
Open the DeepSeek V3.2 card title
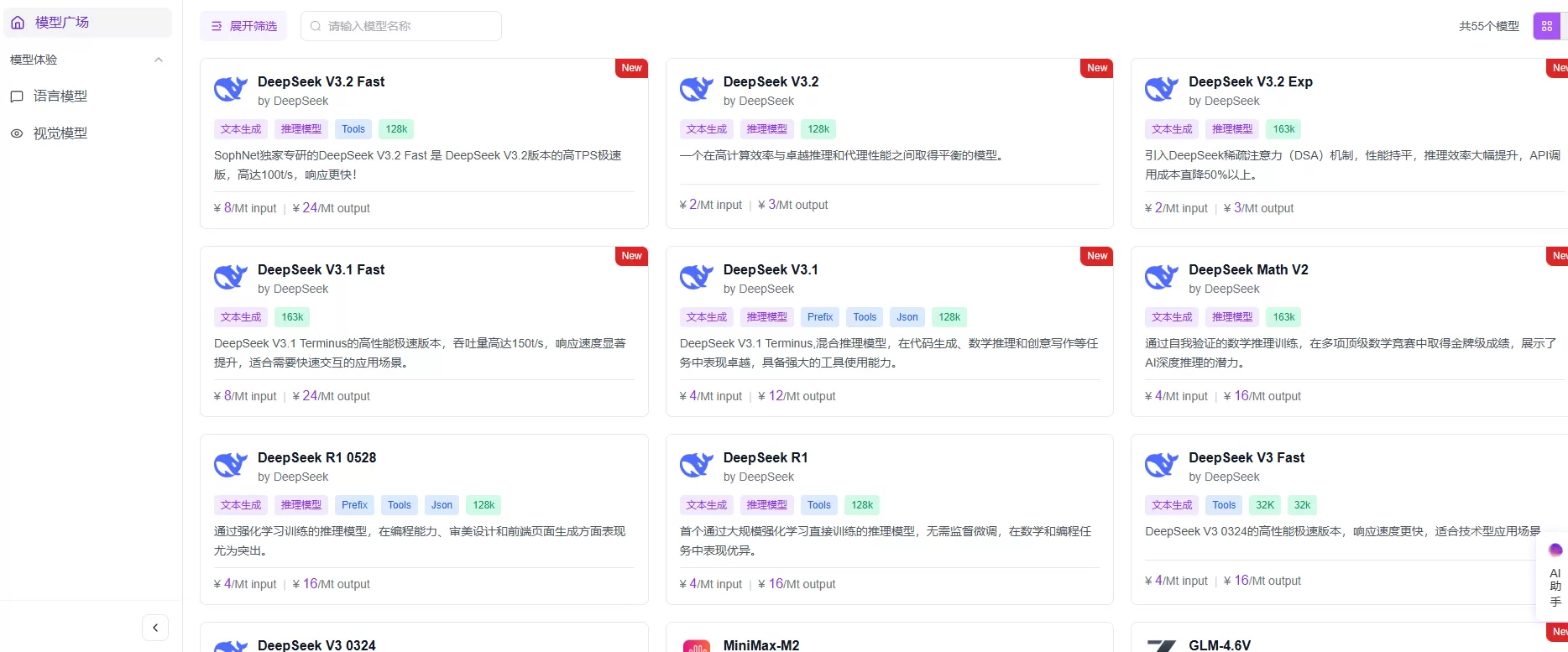pyautogui.click(x=771, y=81)
